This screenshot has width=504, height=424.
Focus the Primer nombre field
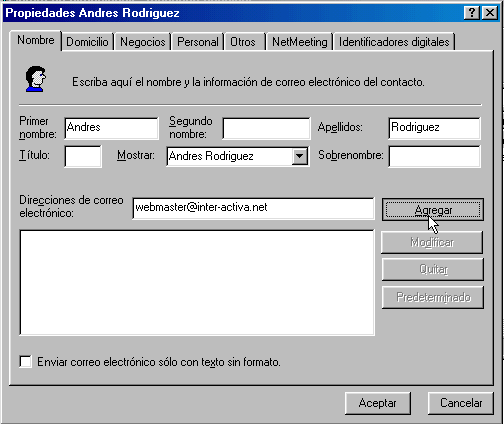pyautogui.click(x=111, y=128)
